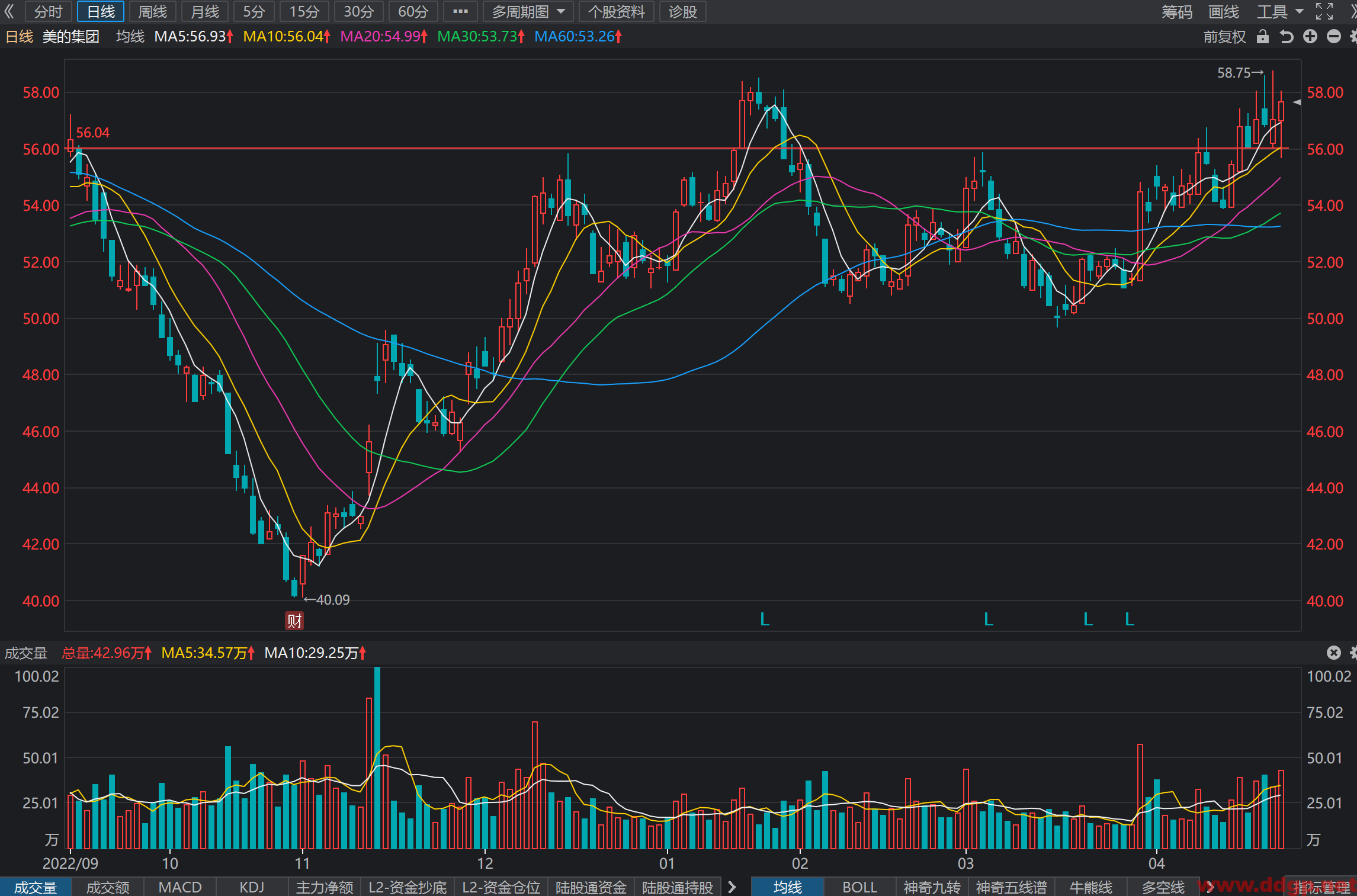The width and height of the screenshot is (1357, 896).
Task: Switch to 周线 weekly chart
Action: pos(153,11)
